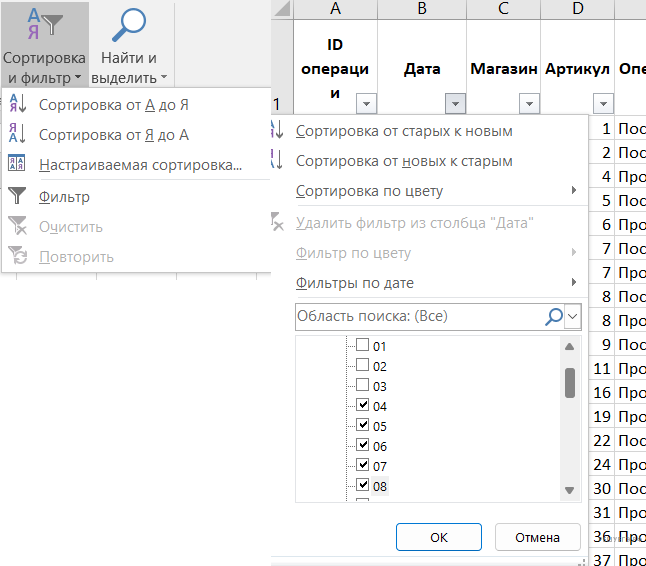646x566 pixels.
Task: Click the date list scrollbar thumb
Action: click(x=570, y=382)
